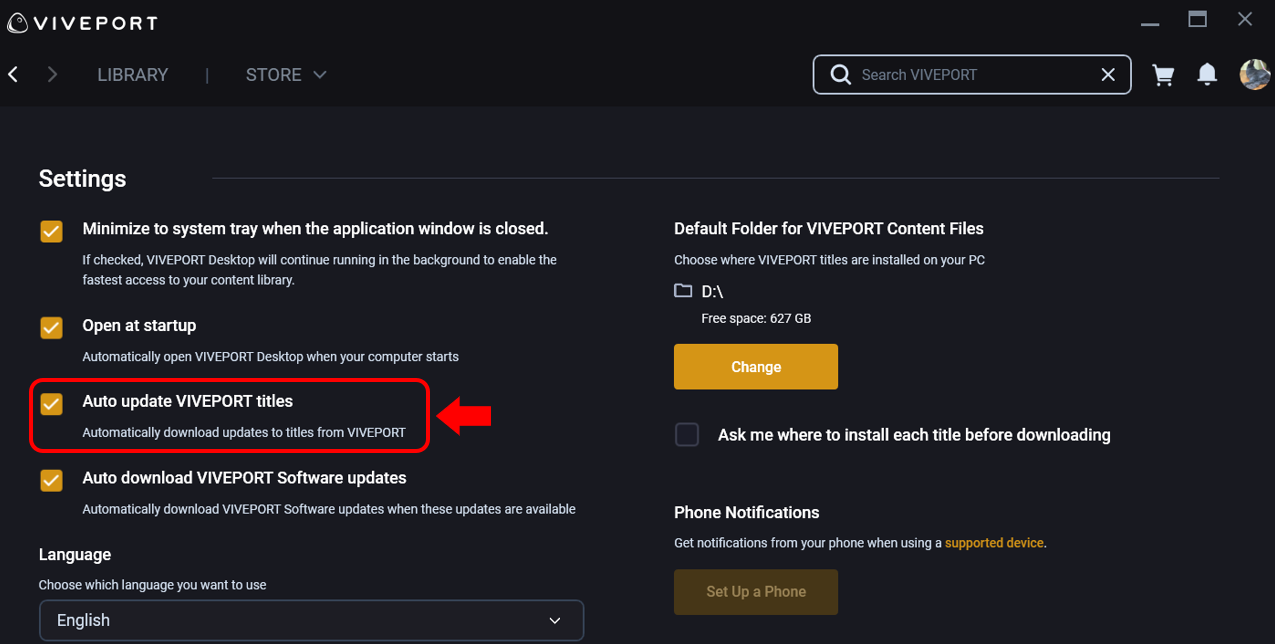Switch to the LIBRARY tab
This screenshot has width=1275, height=644.
click(x=133, y=75)
